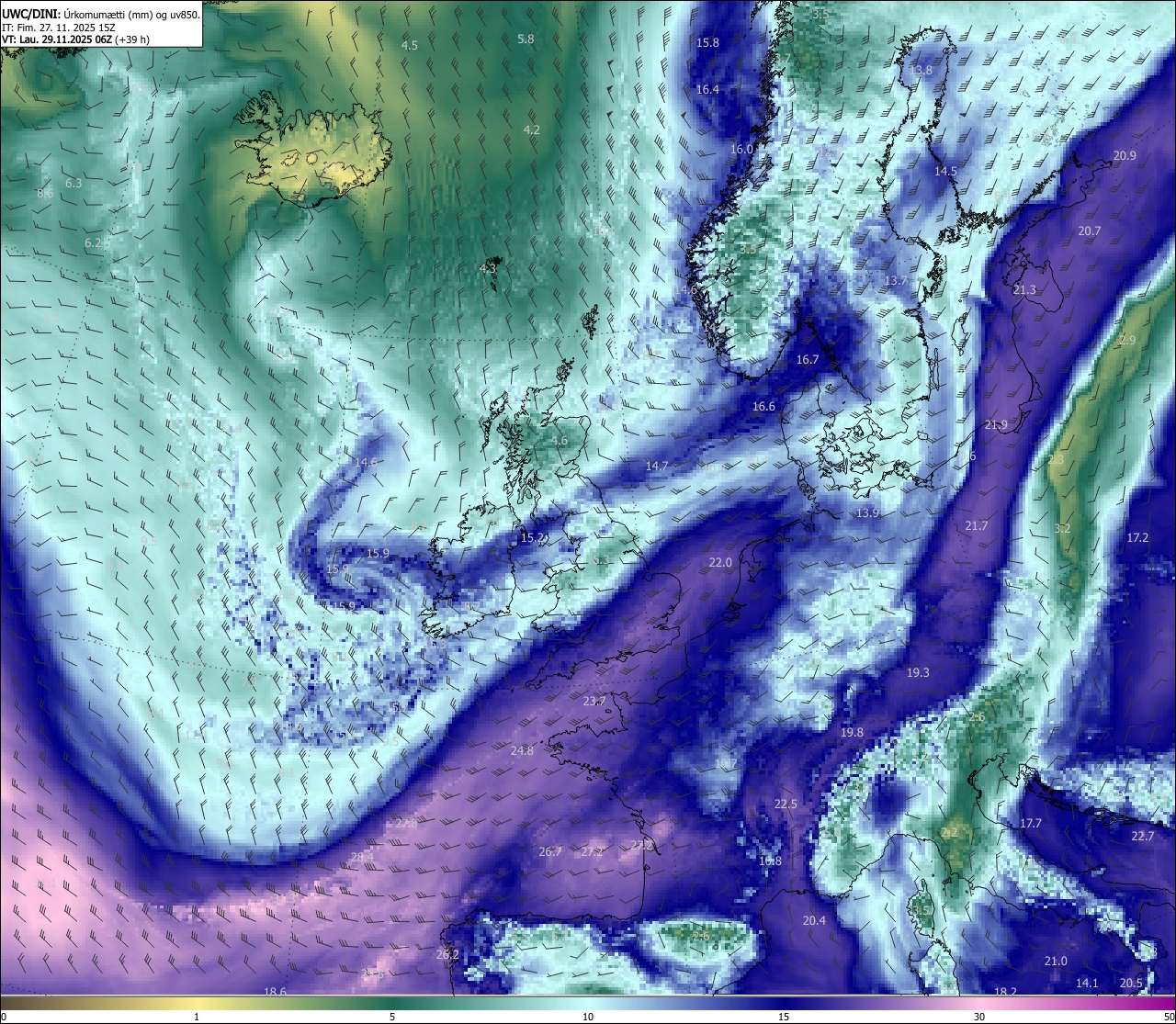This screenshot has width=1176, height=1024.
Task: Click the 8.6 value at the far left
Action: coord(45,193)
